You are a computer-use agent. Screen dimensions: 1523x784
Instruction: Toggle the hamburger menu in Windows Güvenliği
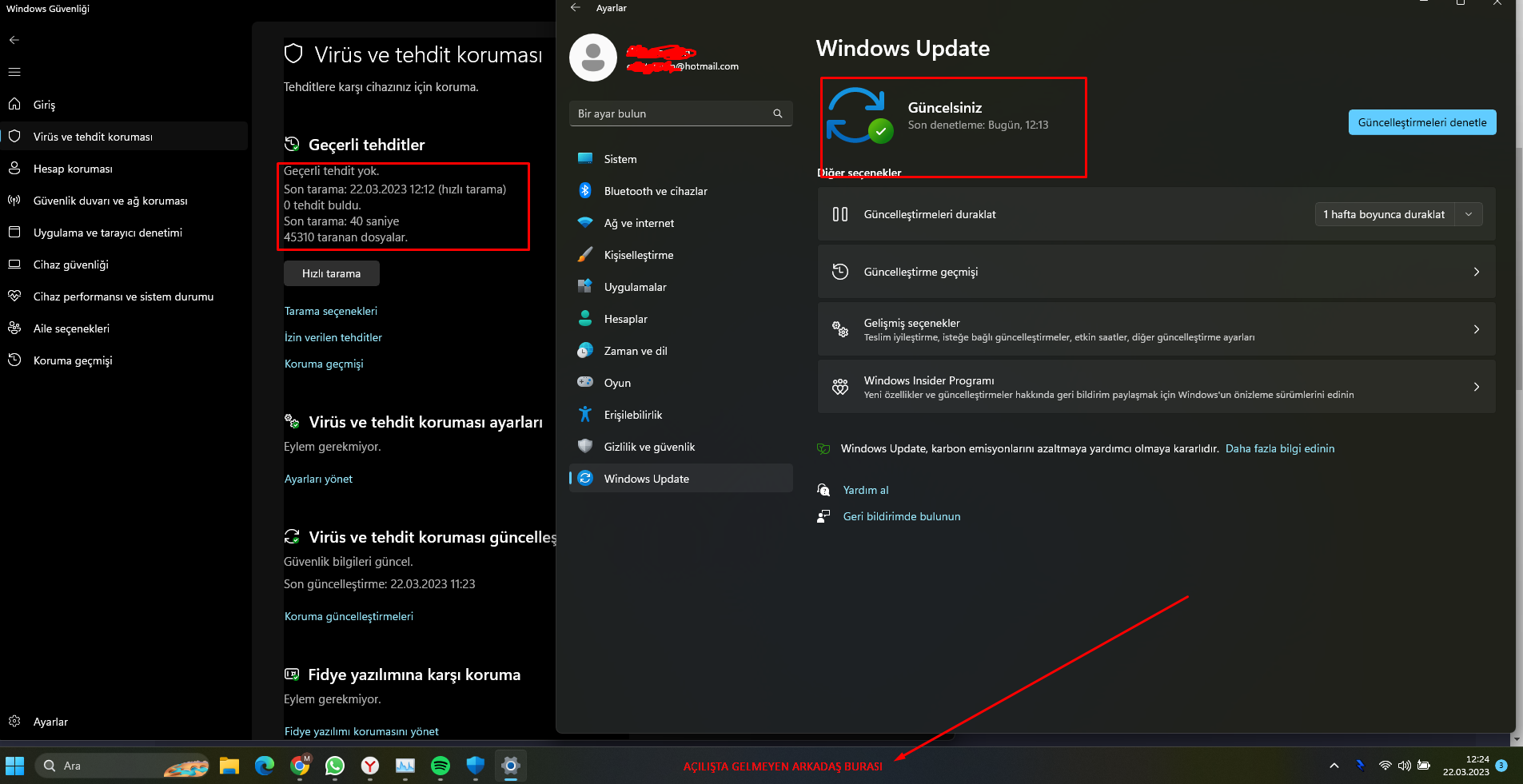[x=14, y=72]
